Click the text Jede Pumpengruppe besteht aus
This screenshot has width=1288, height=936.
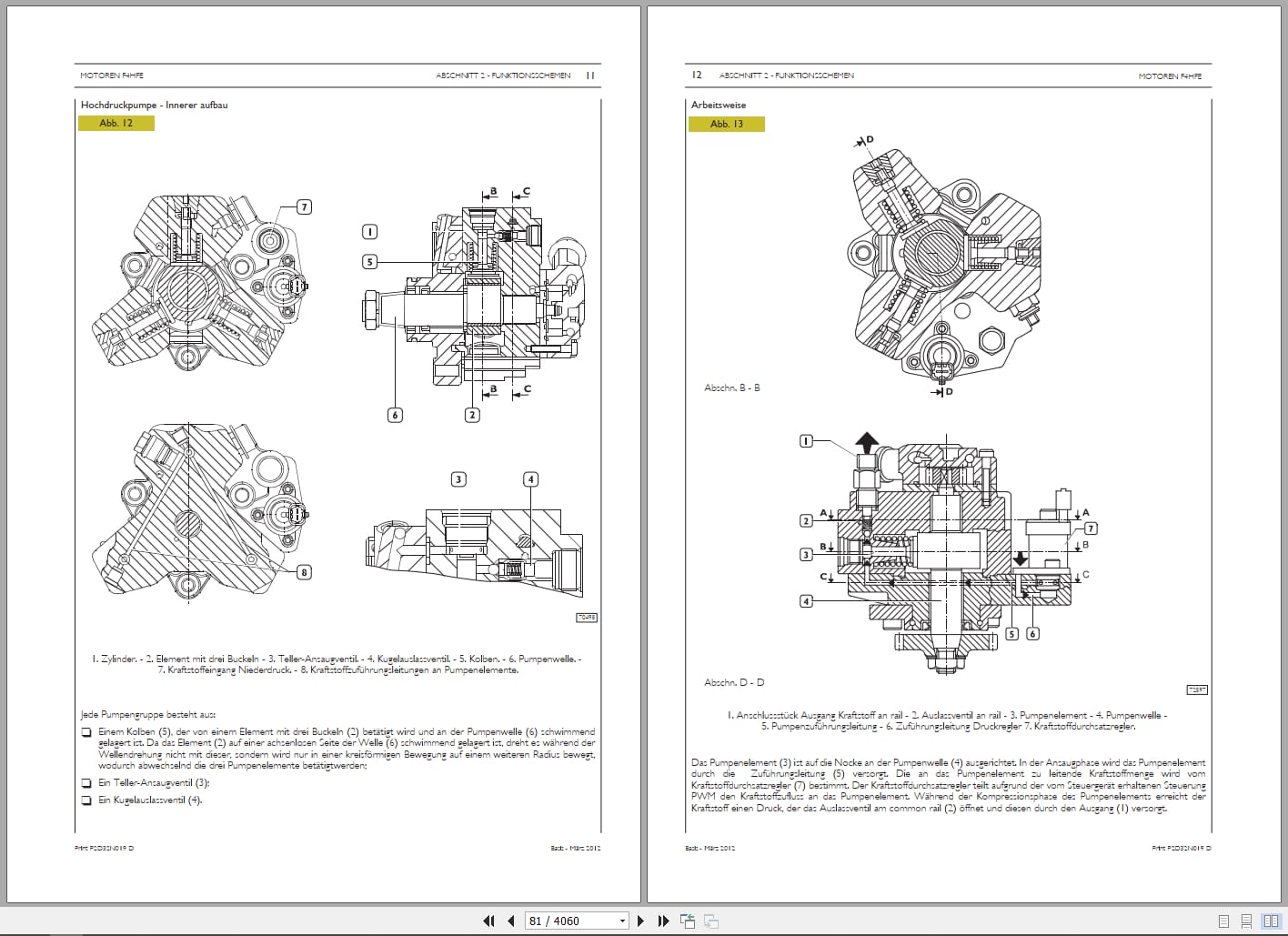point(147,715)
